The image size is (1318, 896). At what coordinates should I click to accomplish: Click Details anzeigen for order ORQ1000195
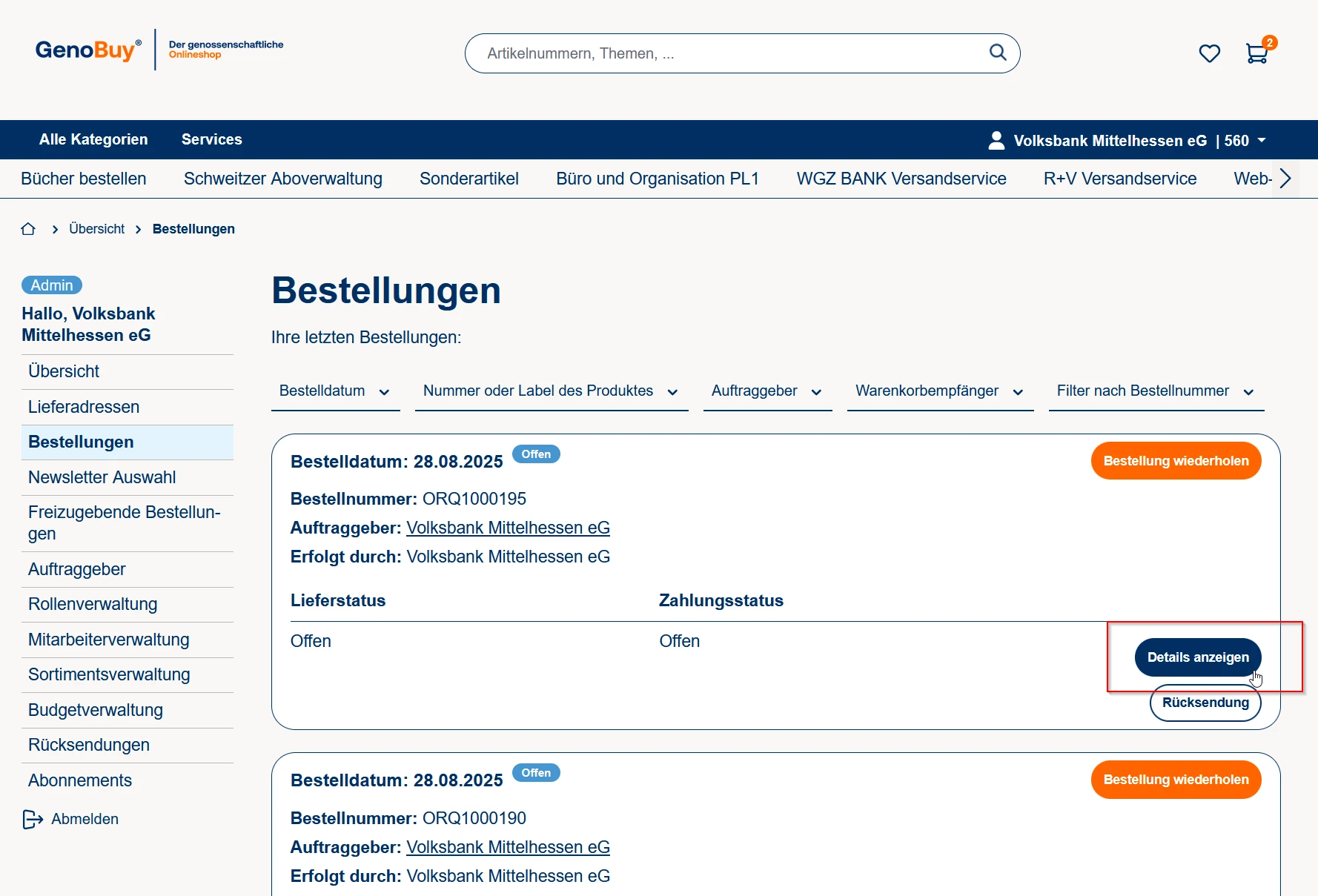pos(1197,657)
